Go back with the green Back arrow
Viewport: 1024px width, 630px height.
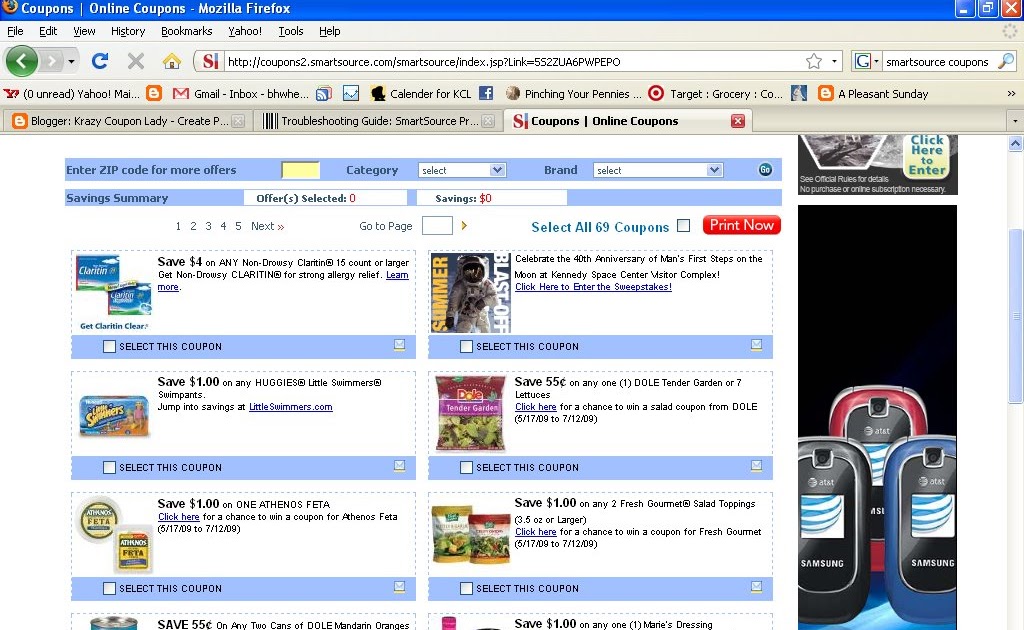22,61
